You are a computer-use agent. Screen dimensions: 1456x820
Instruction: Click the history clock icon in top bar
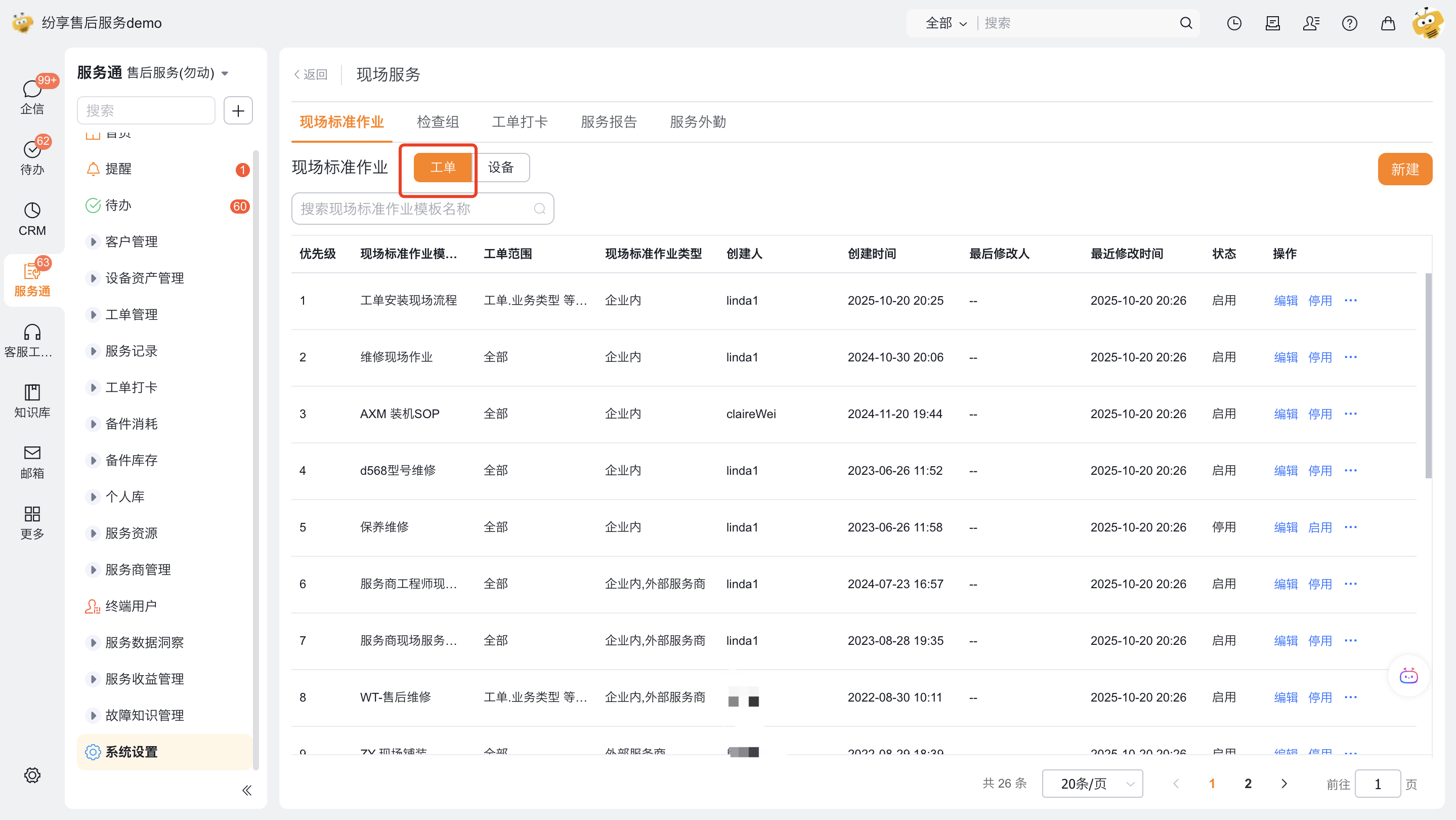1234,23
